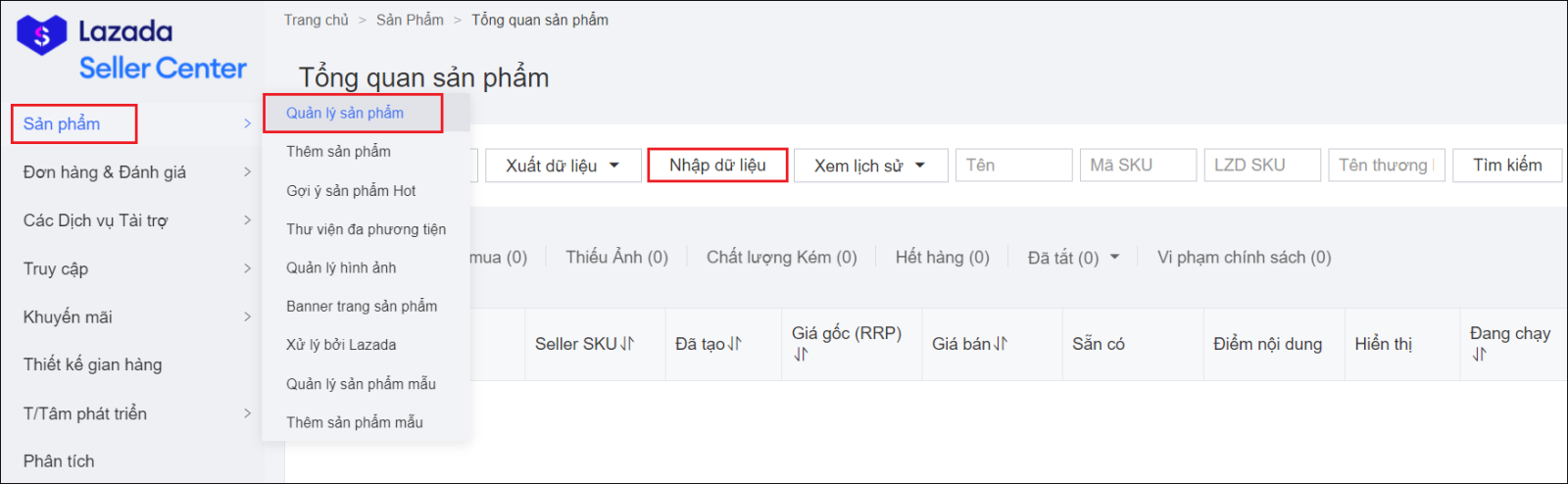
Task: Focus the Mã SKU input field
Action: click(x=1137, y=166)
